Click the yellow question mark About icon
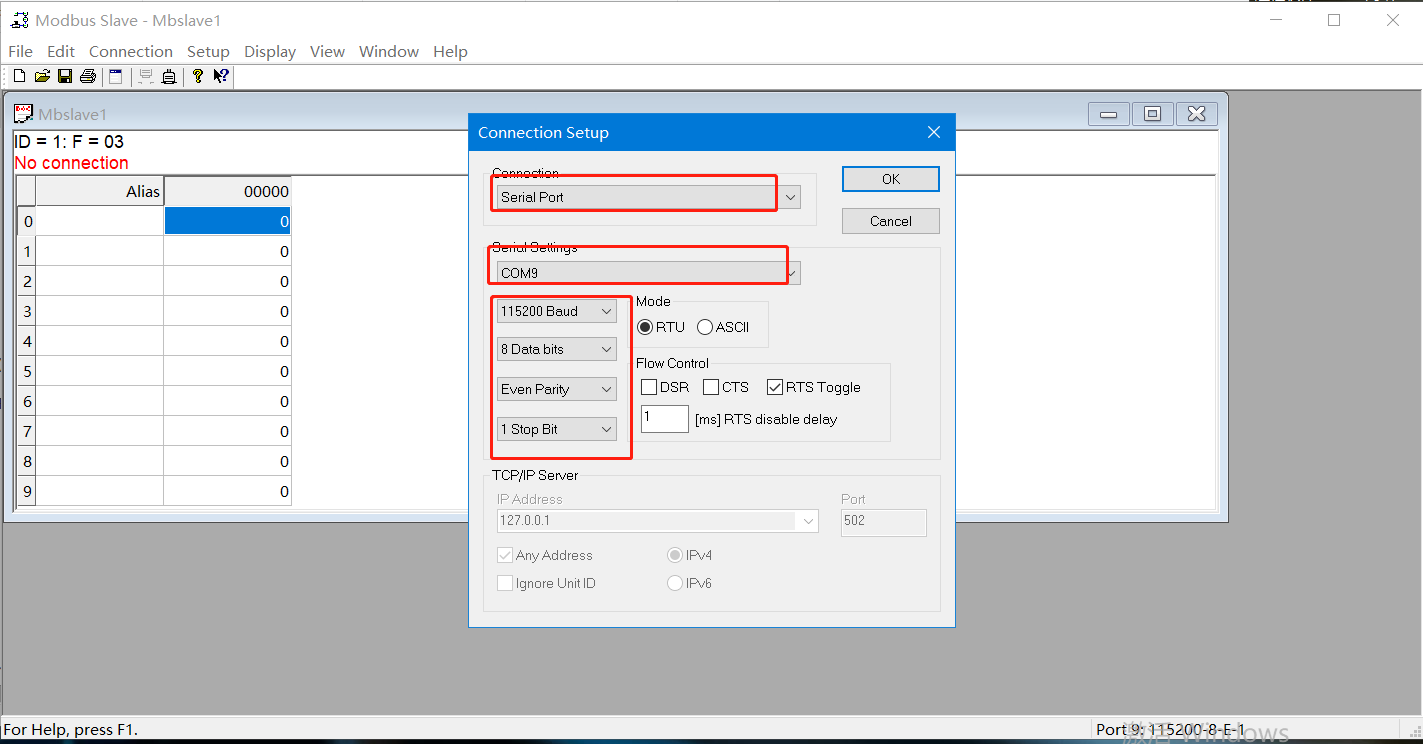1423x744 pixels. coord(198,76)
